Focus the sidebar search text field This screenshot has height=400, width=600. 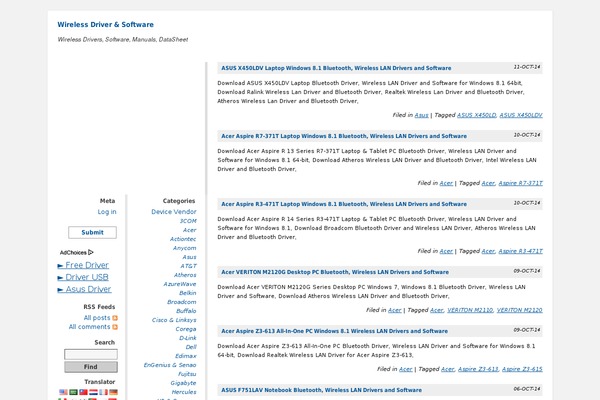(x=91, y=354)
